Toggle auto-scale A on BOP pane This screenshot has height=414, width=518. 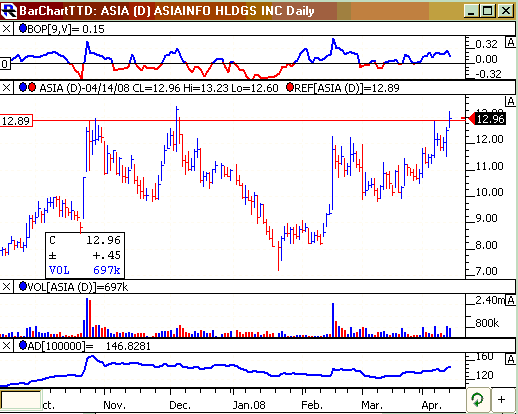[x=510, y=43]
